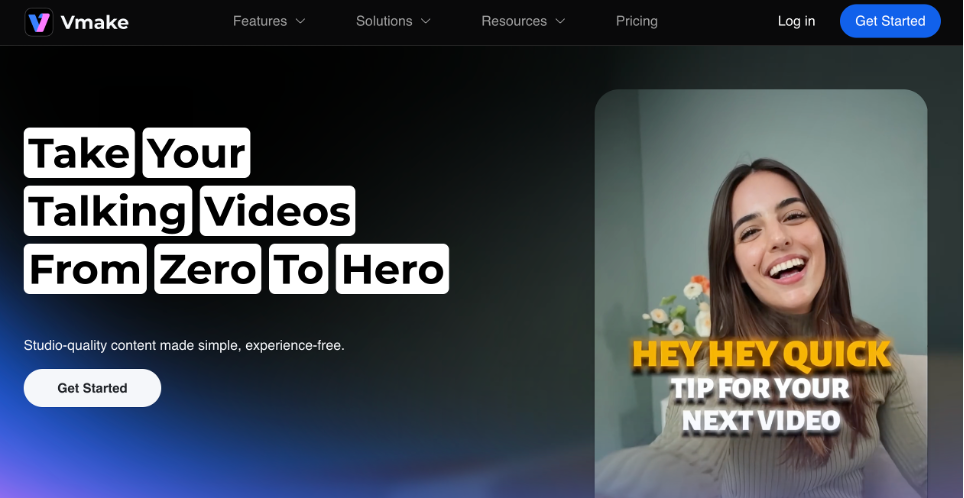Click the Studio-quality content tagline text
The image size is (964, 498).
tap(184, 346)
